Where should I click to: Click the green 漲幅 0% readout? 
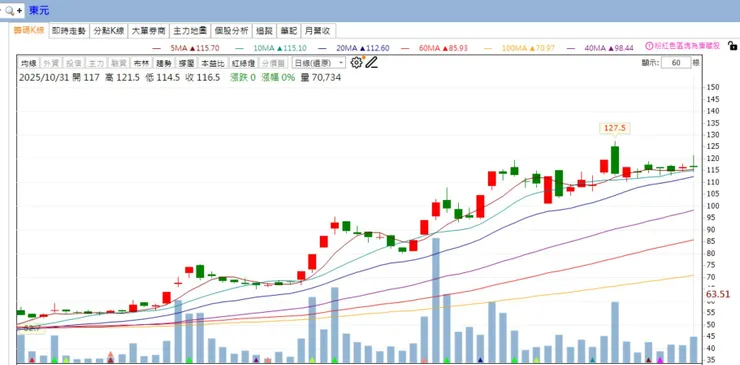[x=278, y=78]
